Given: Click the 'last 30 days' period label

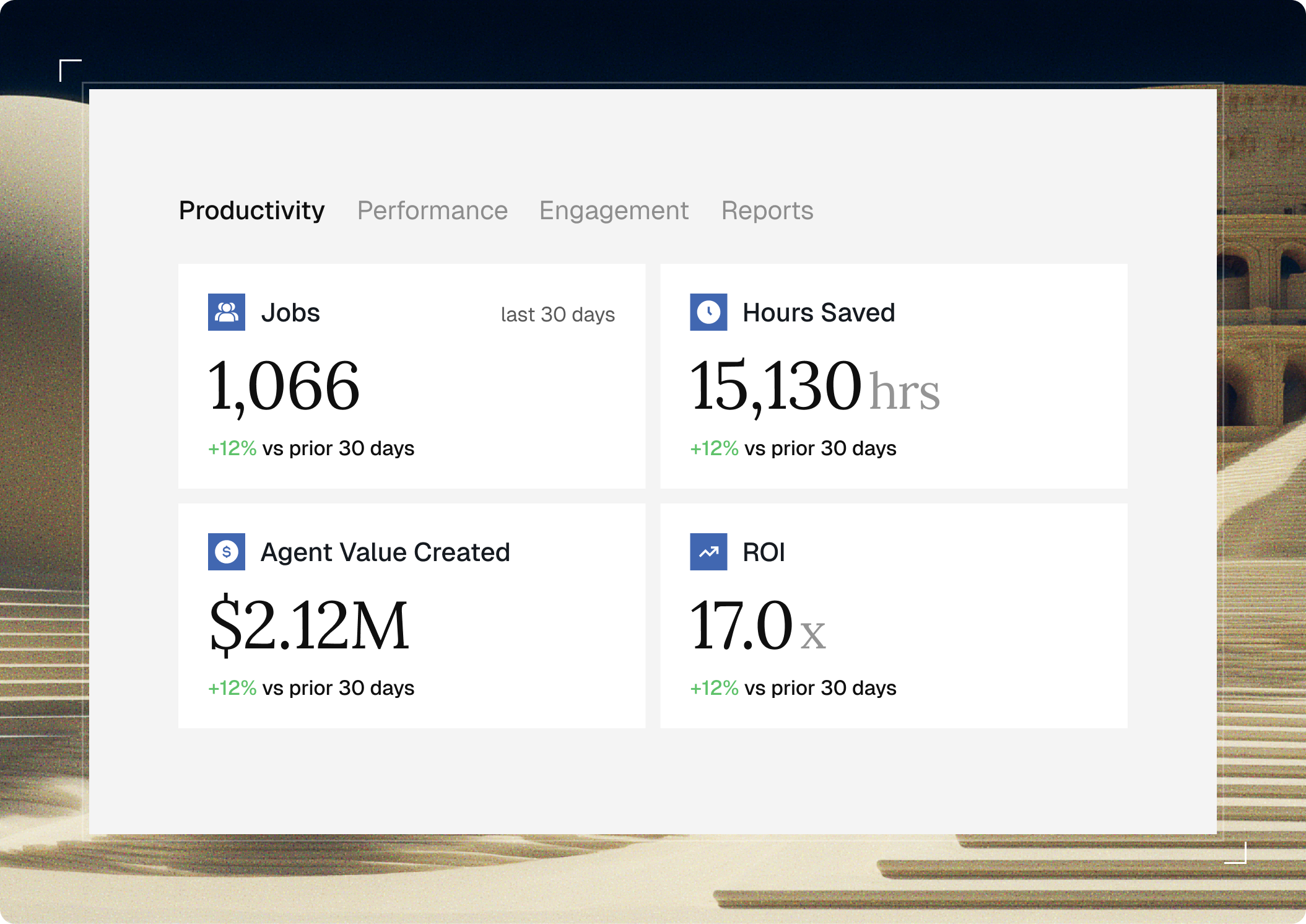Looking at the screenshot, I should coord(557,315).
